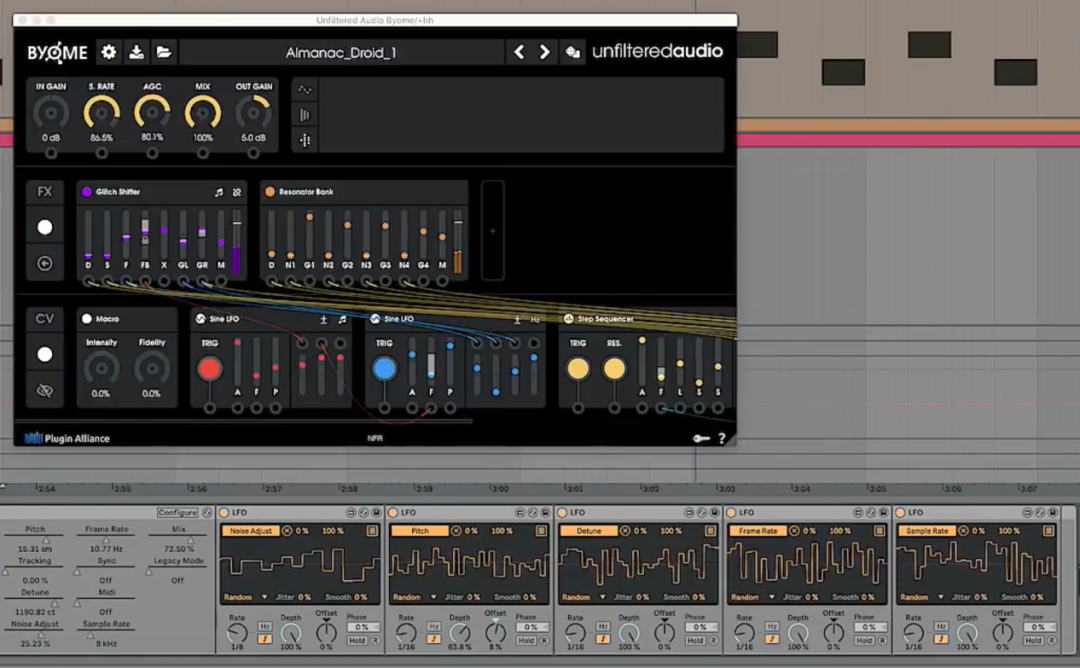Click the save icon on first LFO device
Image resolution: width=1080 pixels, height=668 pixels.
(x=376, y=512)
